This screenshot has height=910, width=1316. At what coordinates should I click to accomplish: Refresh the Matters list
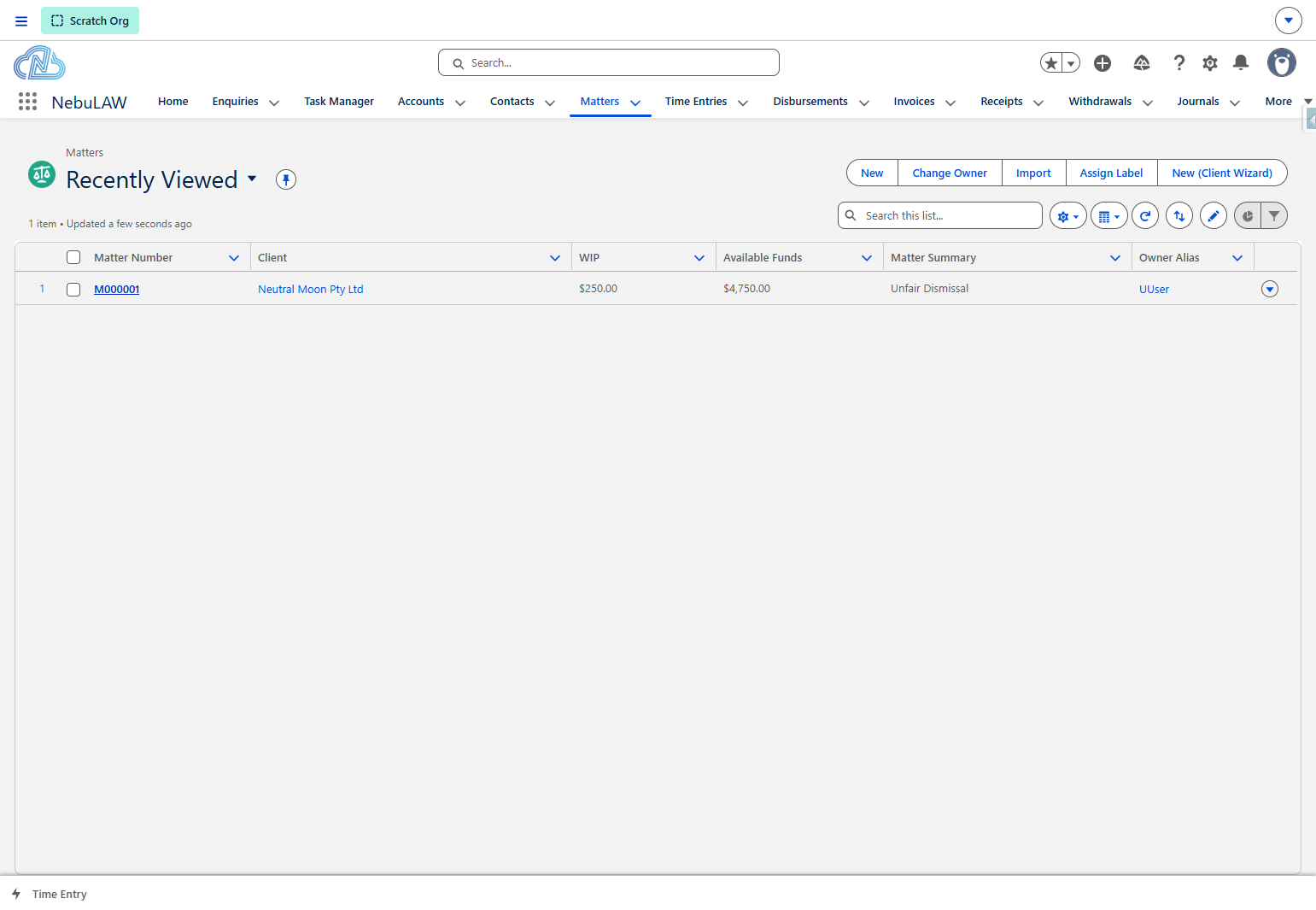1145,216
